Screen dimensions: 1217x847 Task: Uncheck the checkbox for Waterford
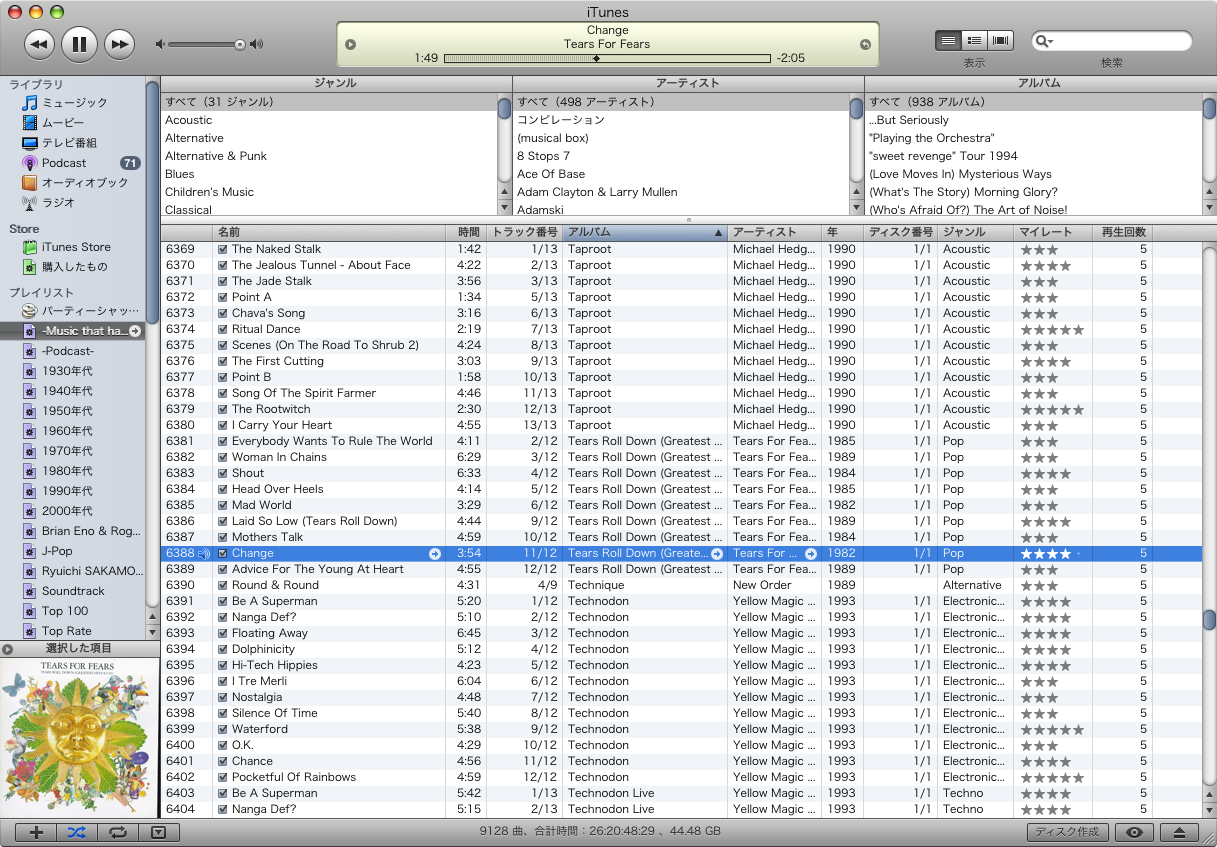(x=223, y=729)
